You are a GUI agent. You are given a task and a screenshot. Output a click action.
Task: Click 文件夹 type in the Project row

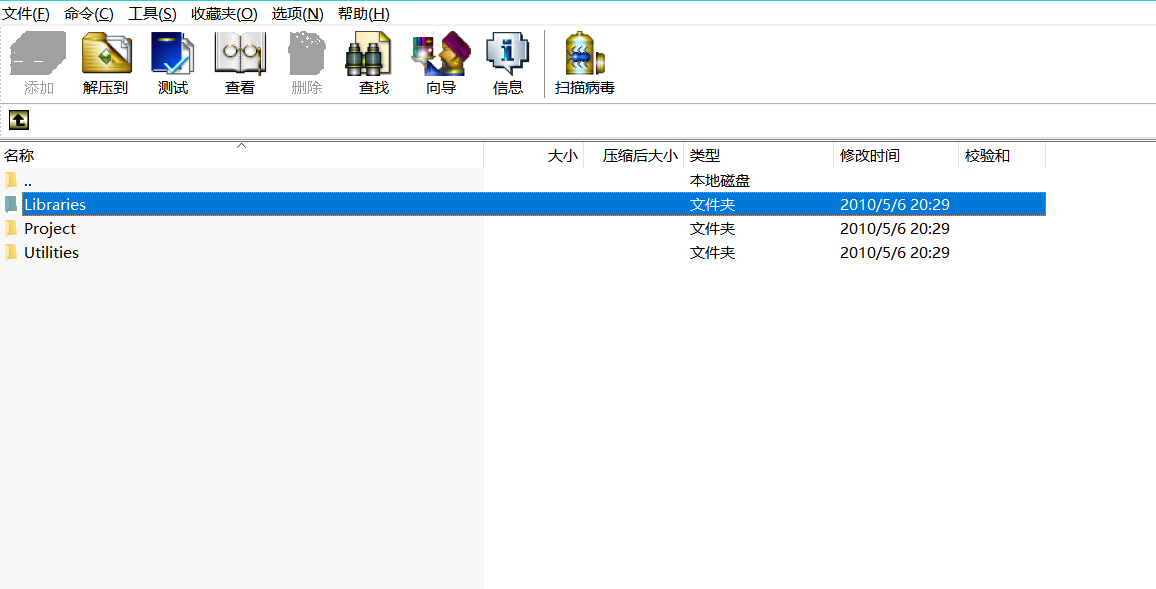coord(712,229)
